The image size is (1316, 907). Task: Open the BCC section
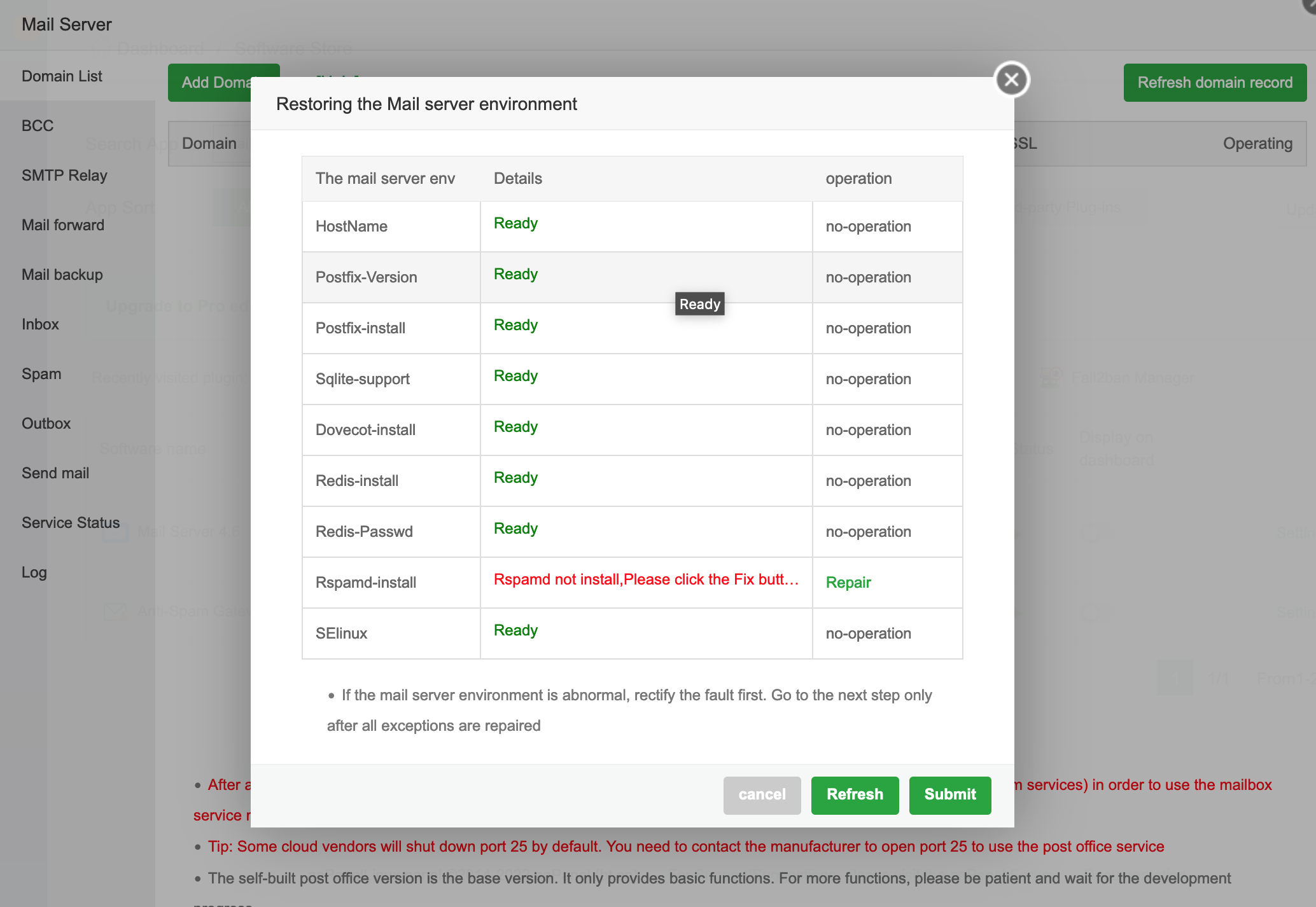click(38, 126)
